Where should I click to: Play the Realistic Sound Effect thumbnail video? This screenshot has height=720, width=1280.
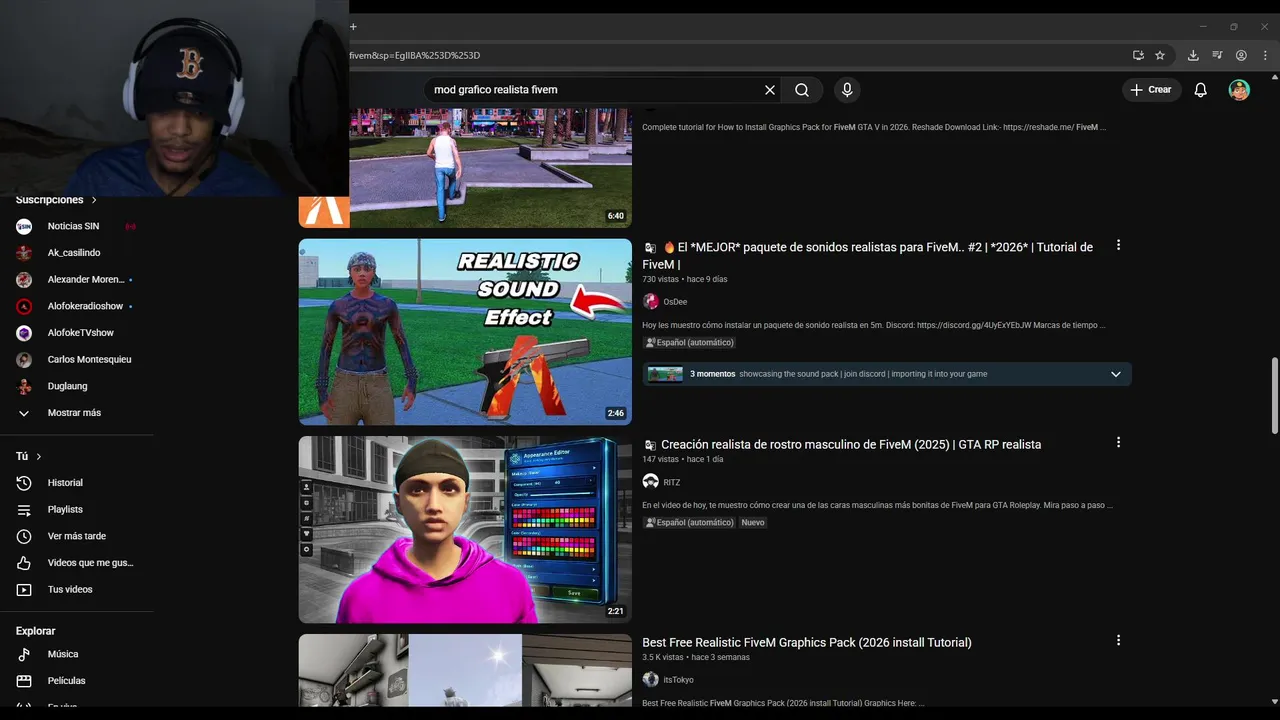pyautogui.click(x=465, y=332)
